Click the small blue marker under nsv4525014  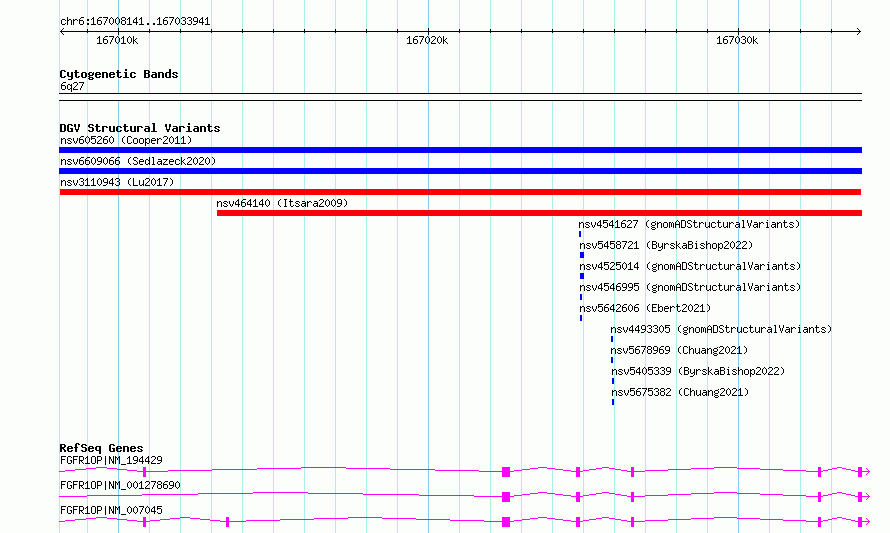tap(582, 276)
